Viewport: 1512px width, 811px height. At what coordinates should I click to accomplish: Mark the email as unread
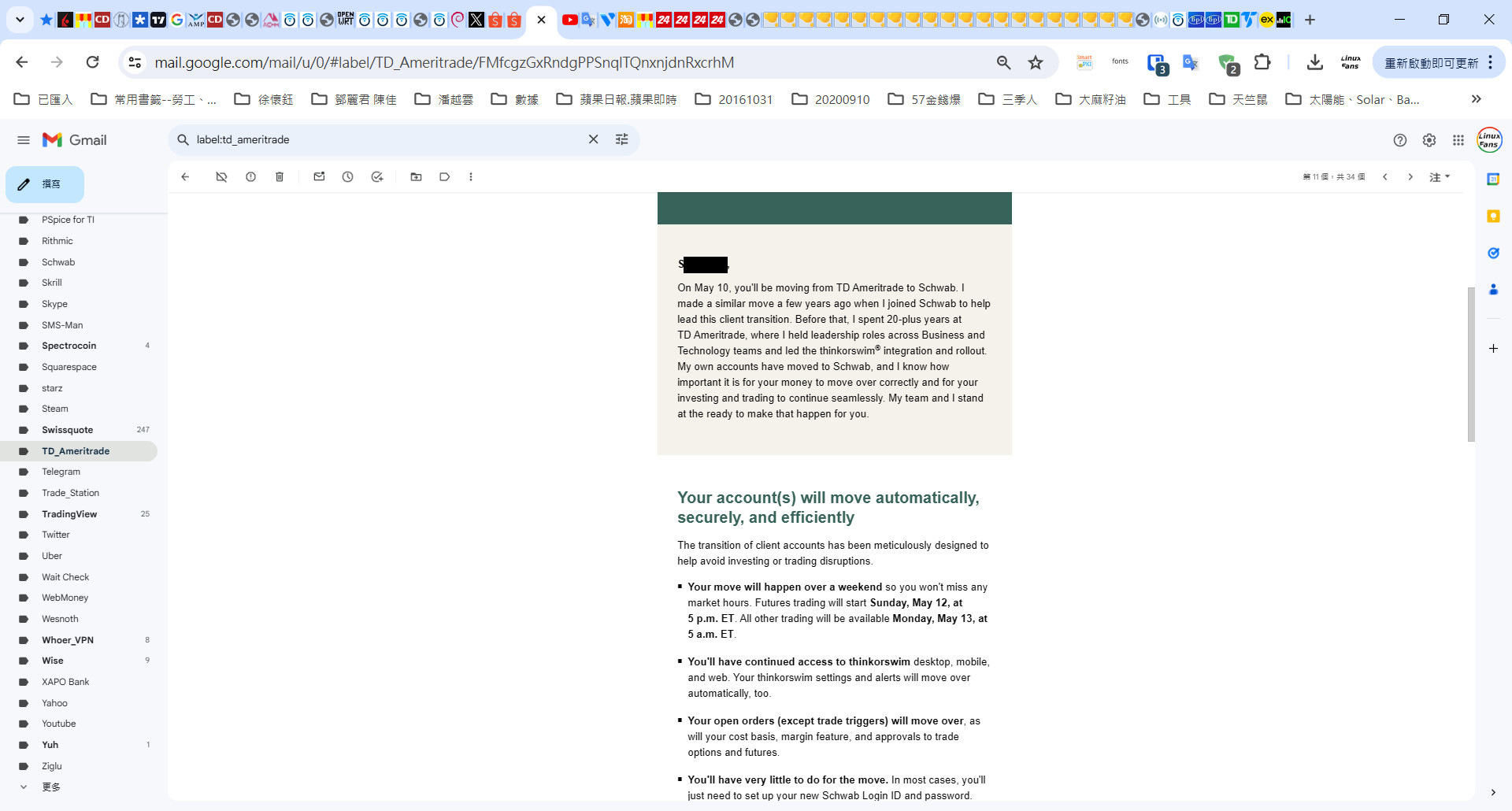319,177
